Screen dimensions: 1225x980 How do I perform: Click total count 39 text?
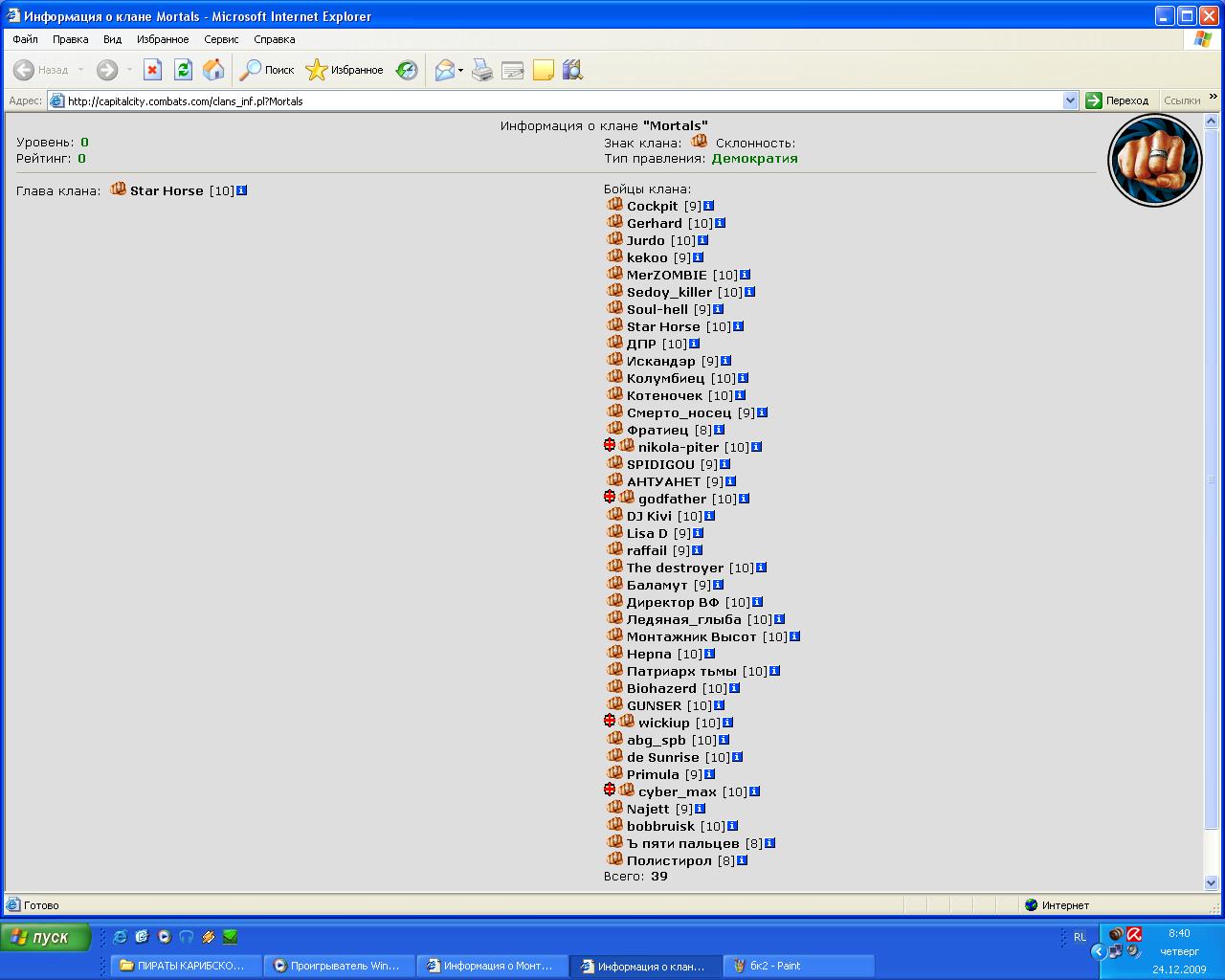tap(659, 876)
